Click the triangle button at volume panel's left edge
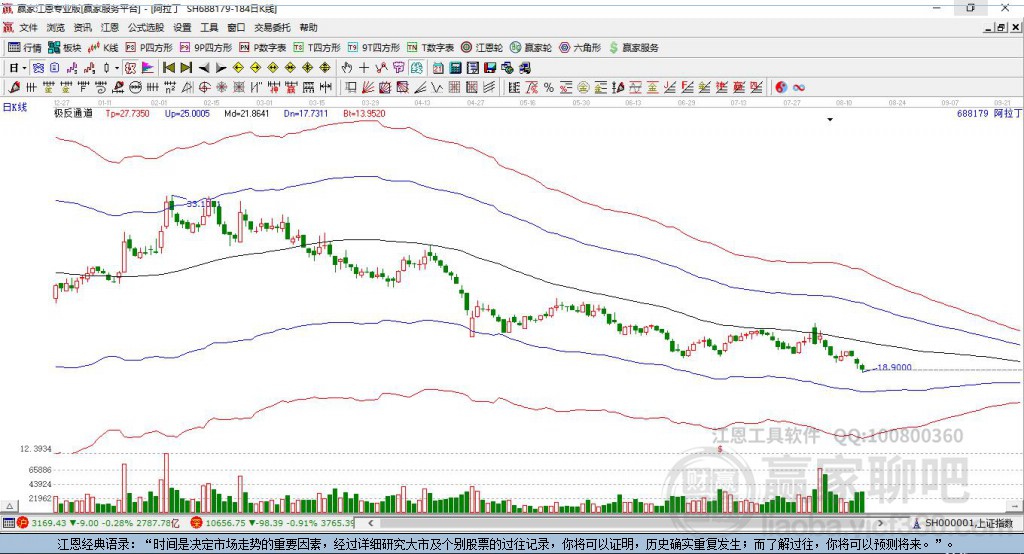Screen dimensions: 1024x554 tap(9, 506)
